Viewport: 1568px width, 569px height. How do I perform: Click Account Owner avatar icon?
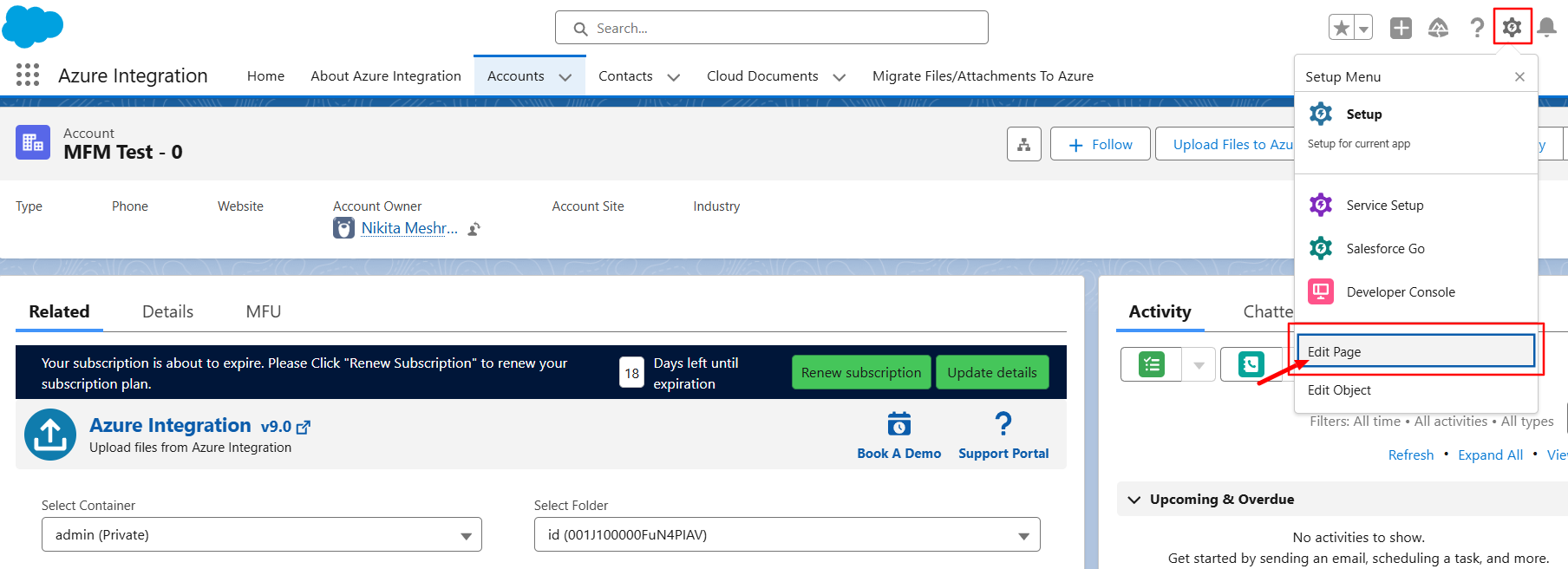click(344, 228)
